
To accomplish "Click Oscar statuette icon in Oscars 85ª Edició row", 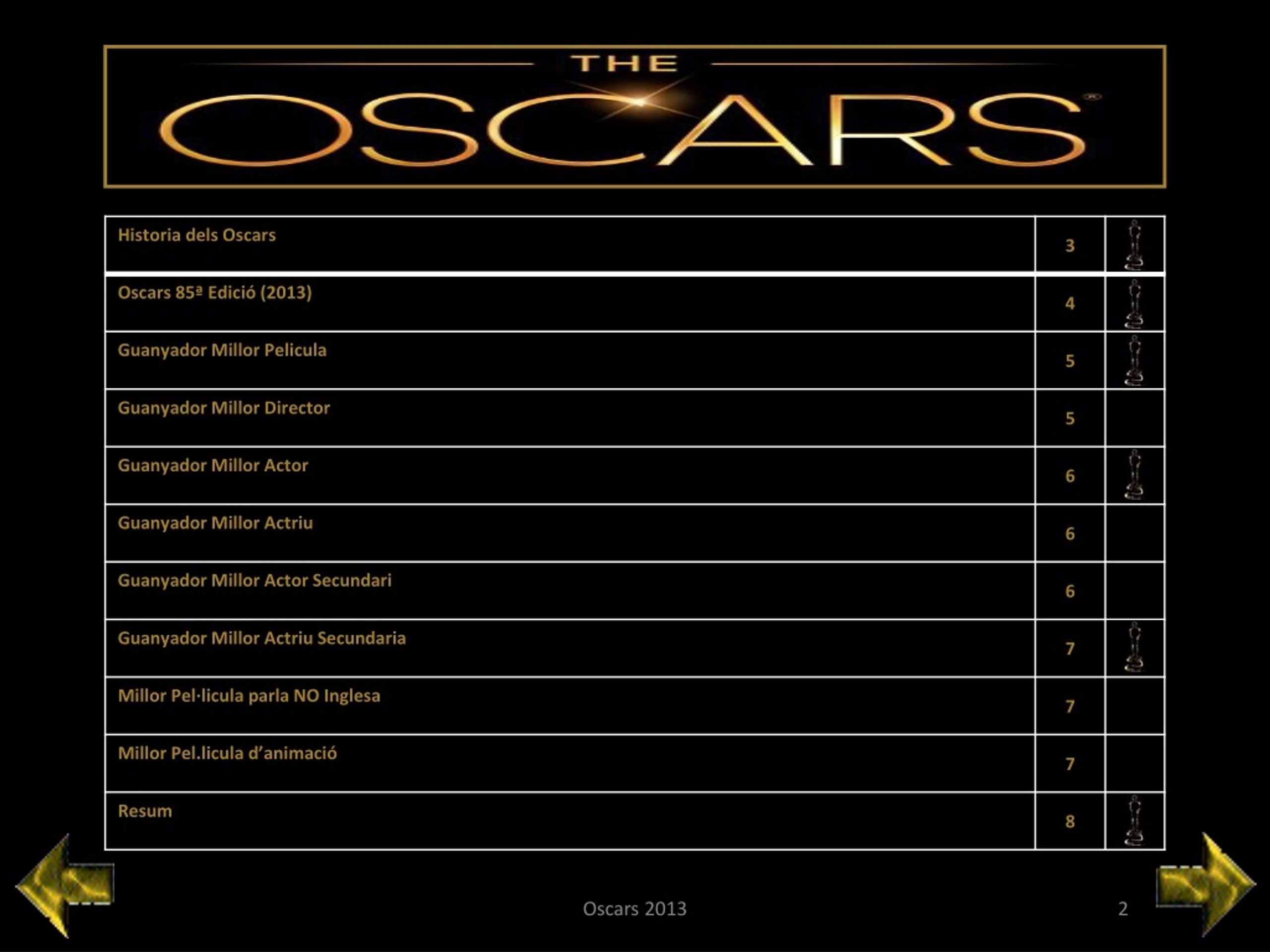I will click(x=1134, y=303).
